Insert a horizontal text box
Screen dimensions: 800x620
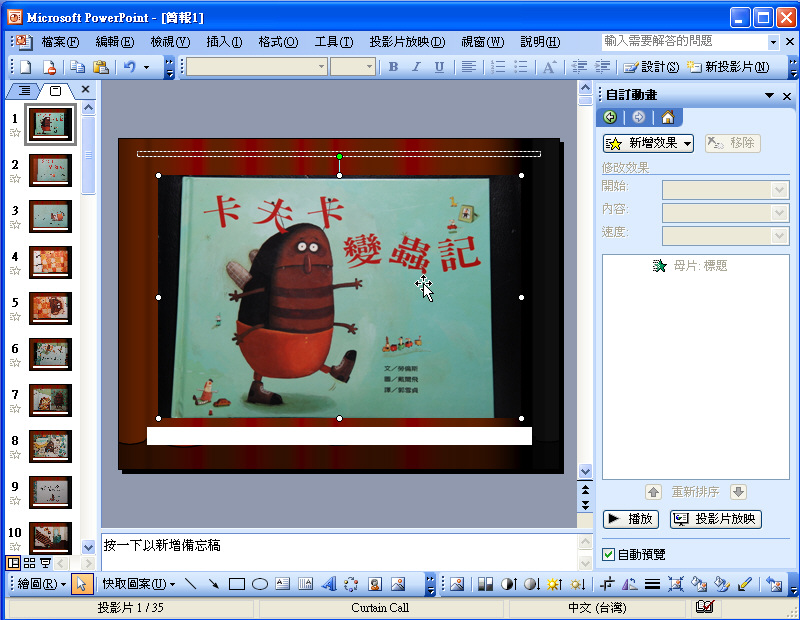coord(283,583)
